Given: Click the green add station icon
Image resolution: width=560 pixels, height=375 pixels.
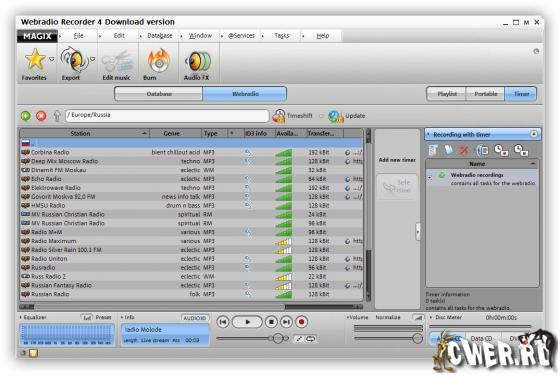Looking at the screenshot, I should point(25,116).
